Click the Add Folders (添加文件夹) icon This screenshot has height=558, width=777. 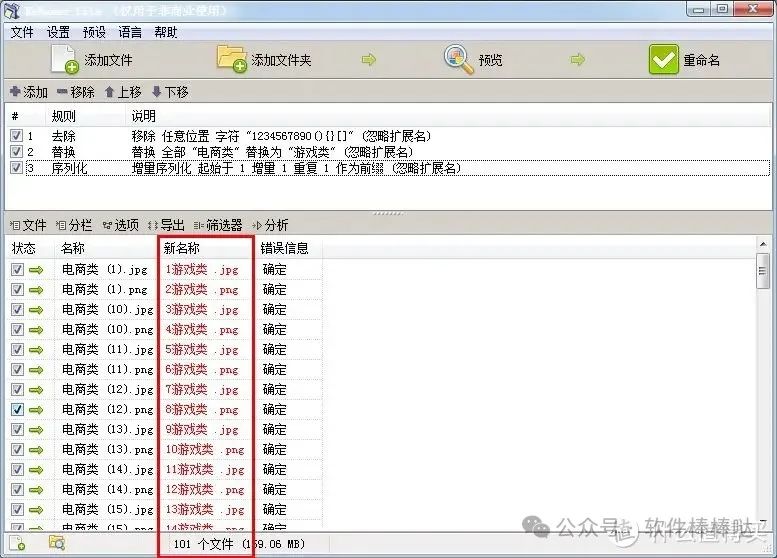point(232,58)
